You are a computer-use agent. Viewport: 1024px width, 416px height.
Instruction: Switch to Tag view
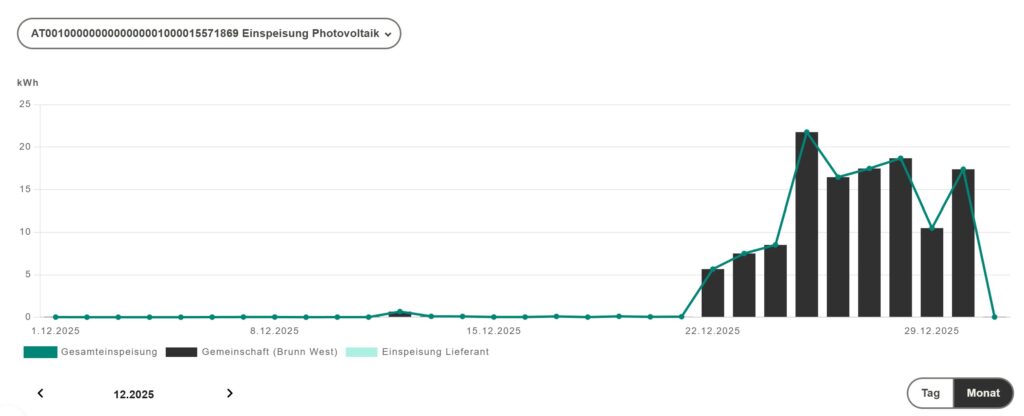pos(931,393)
